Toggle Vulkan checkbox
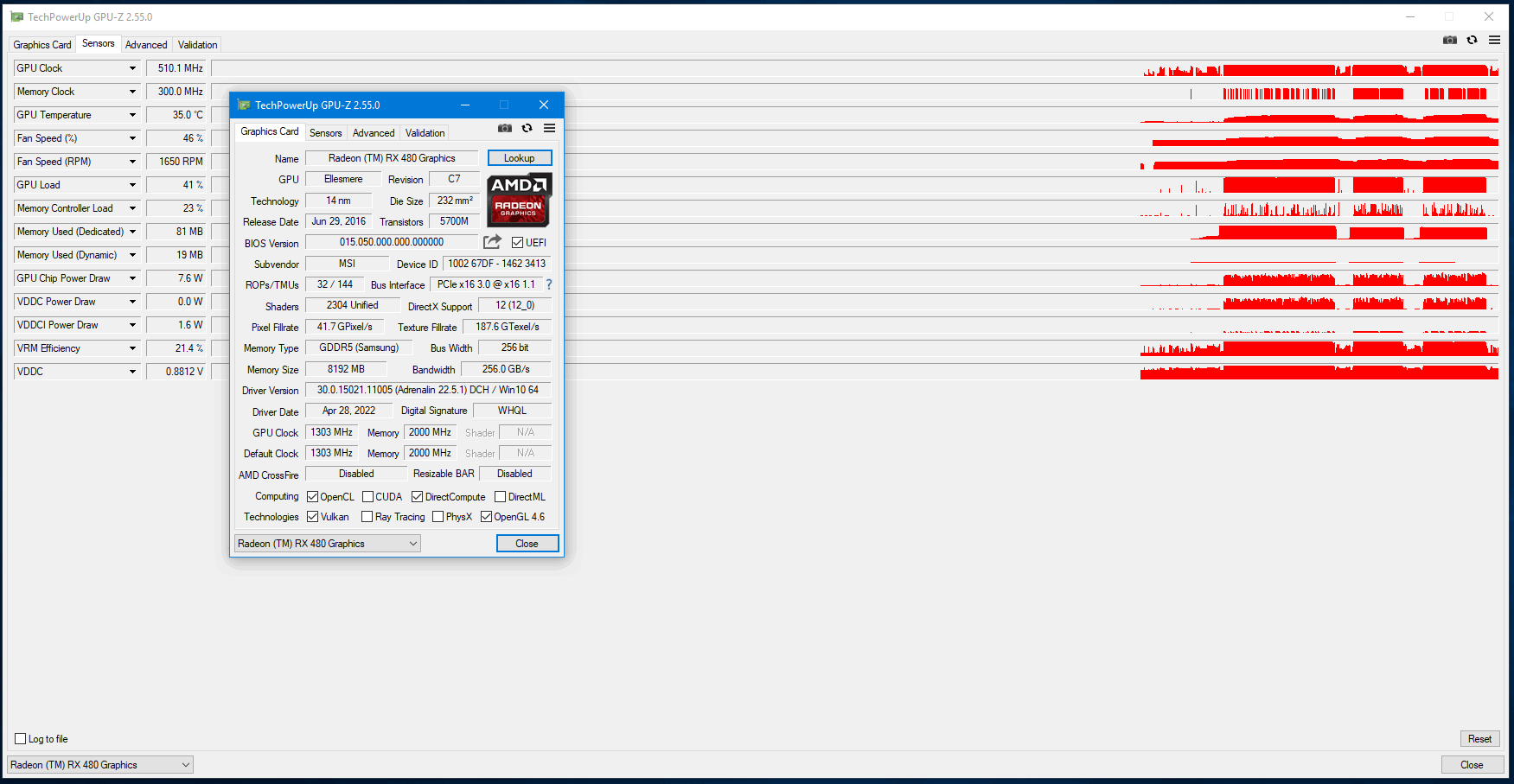This screenshot has width=1514, height=784. (313, 517)
